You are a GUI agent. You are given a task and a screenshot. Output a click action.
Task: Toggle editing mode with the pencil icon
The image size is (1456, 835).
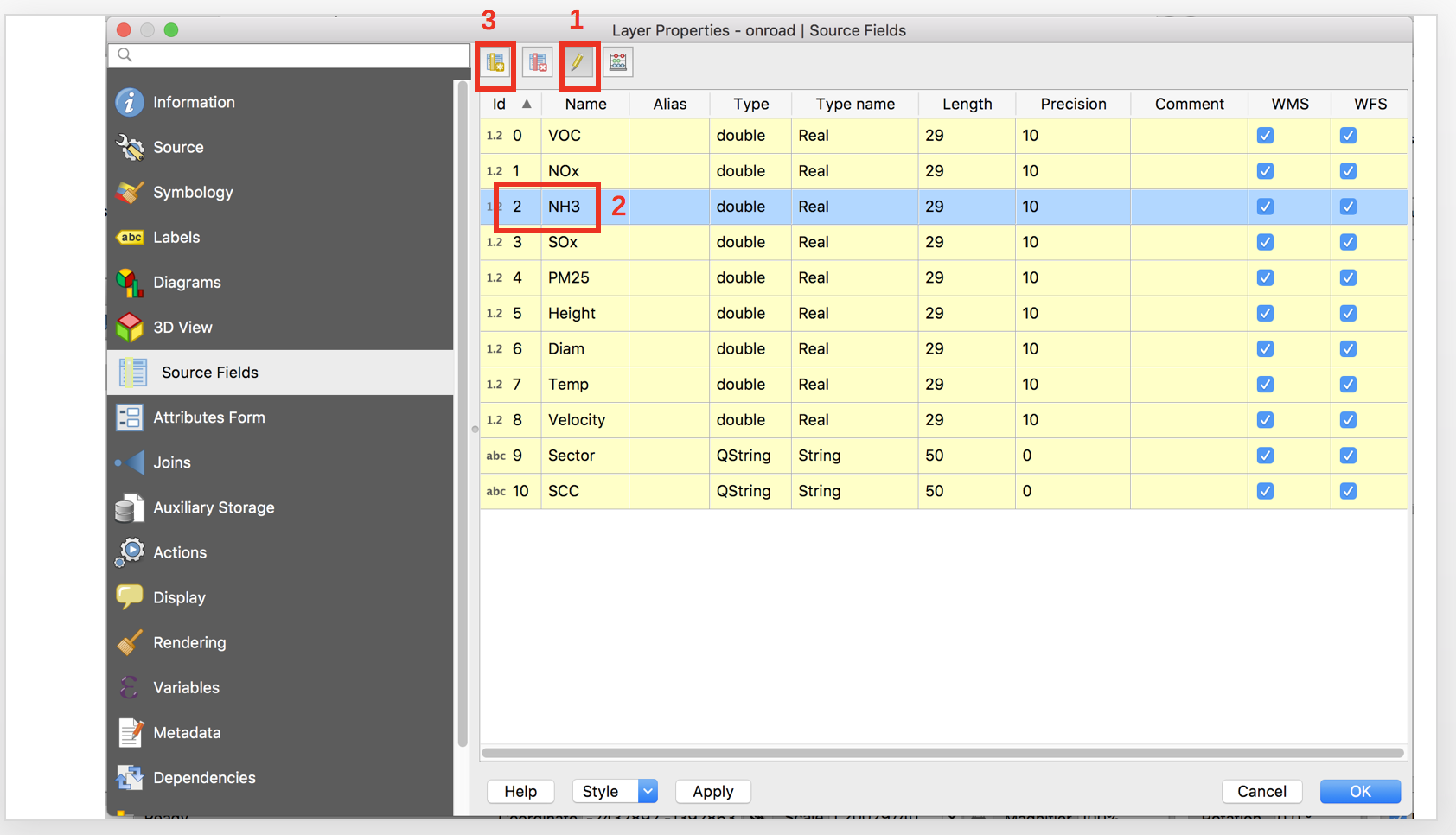[x=578, y=62]
